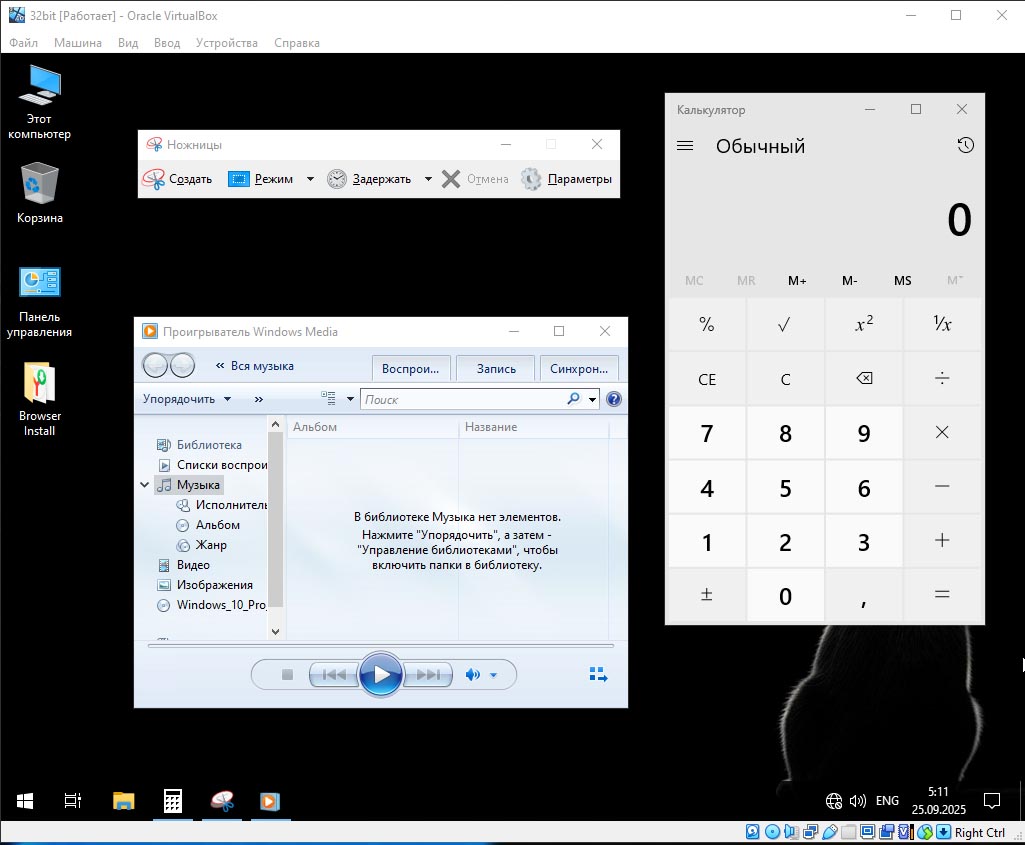The height and width of the screenshot is (845, 1025).
Task: Click the MS memory store button
Action: point(902,280)
